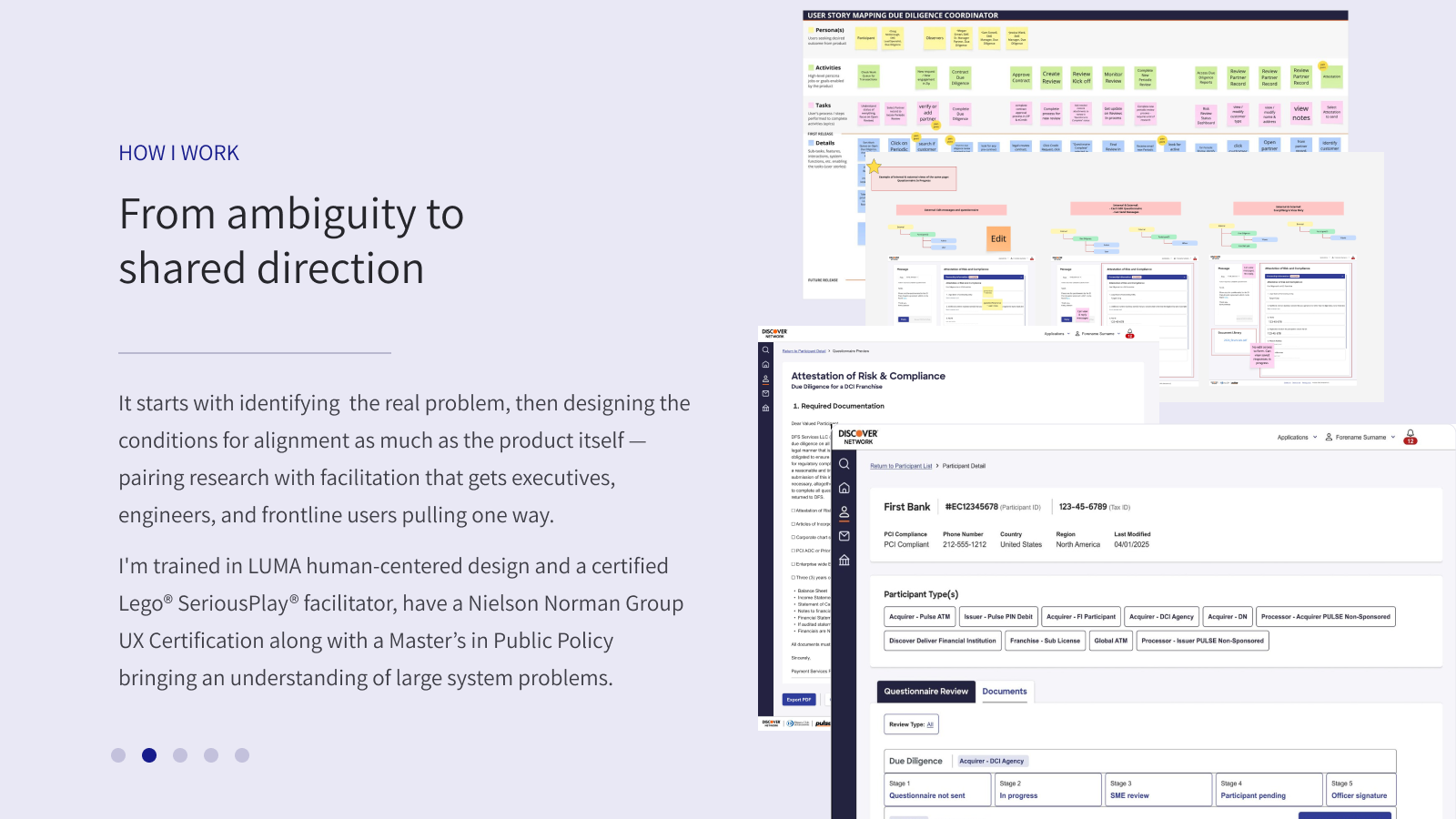Click the Export PDF button
Screen dimensions: 1456x819
799,700
